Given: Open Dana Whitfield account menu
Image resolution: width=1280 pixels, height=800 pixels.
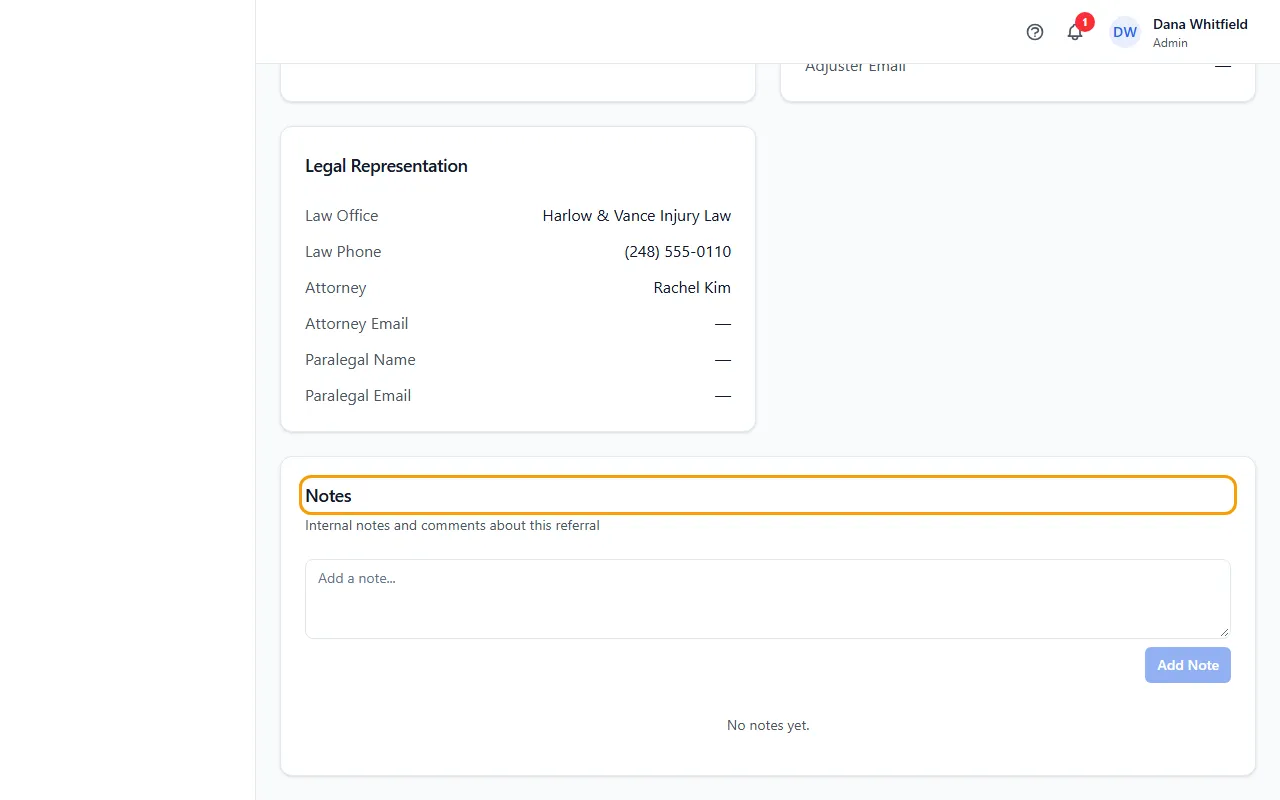Looking at the screenshot, I should pyautogui.click(x=1180, y=32).
